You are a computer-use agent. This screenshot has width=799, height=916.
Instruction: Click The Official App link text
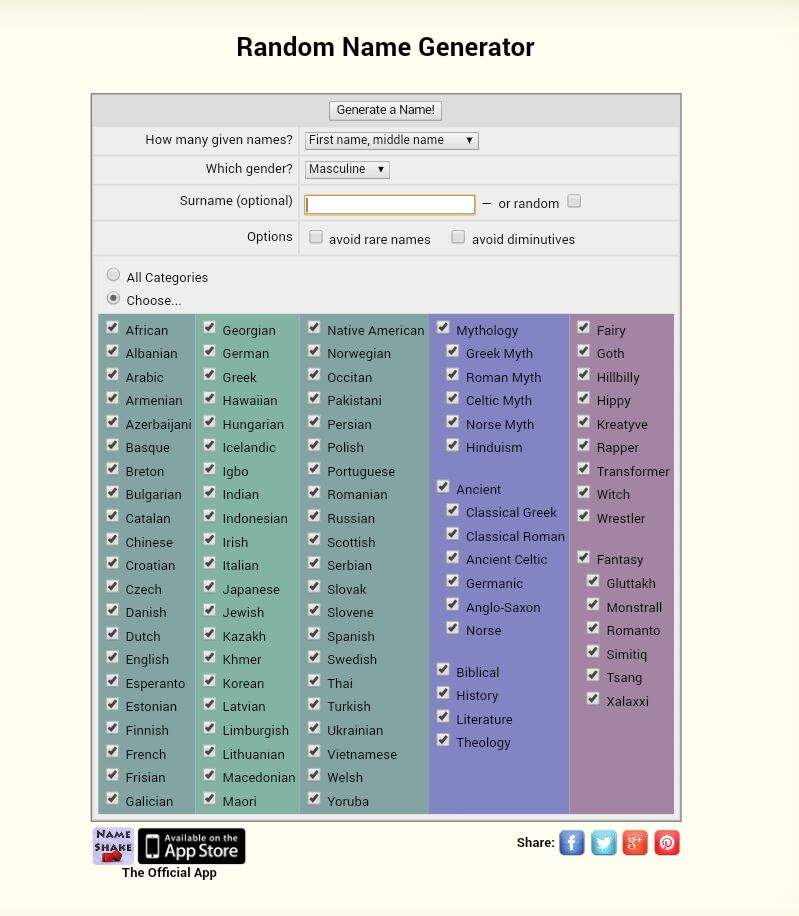tap(169, 873)
